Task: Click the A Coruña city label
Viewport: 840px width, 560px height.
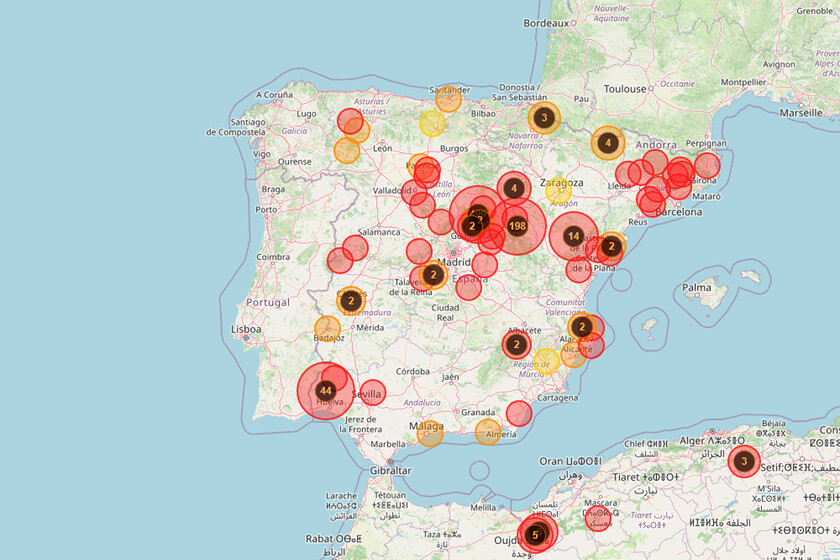Action: point(274,95)
